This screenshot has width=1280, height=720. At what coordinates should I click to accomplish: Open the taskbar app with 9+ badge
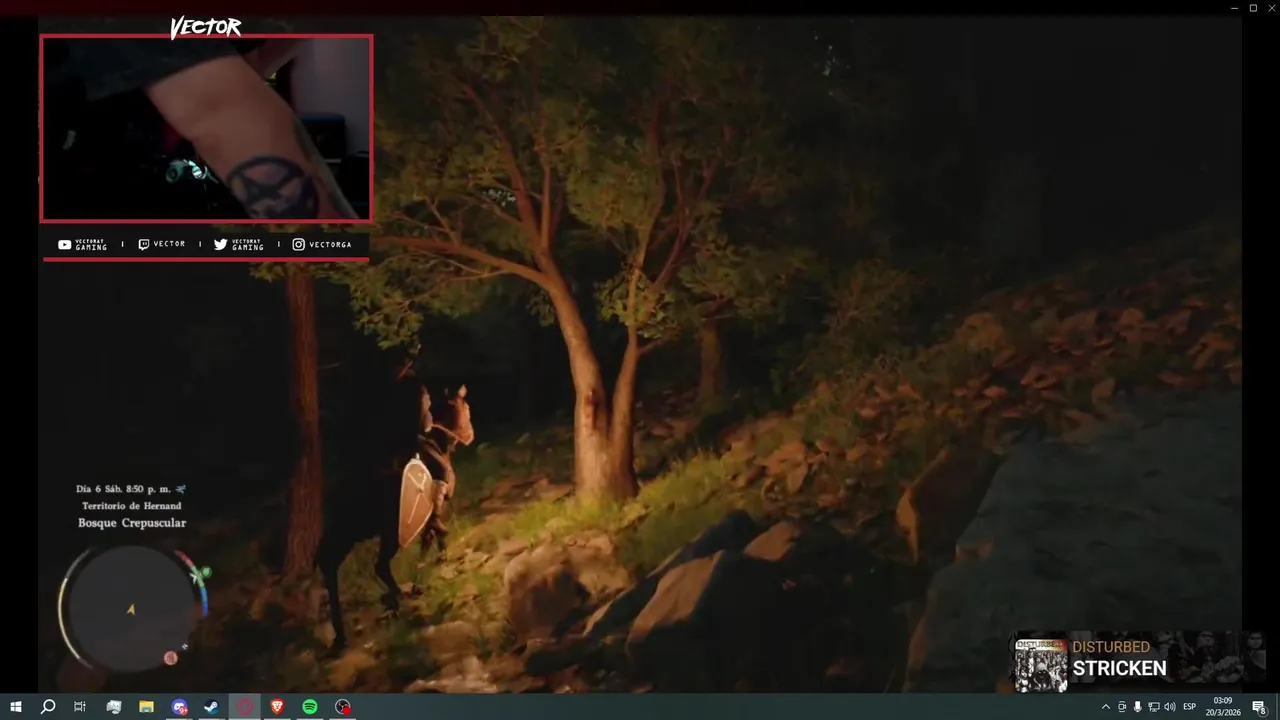click(x=179, y=707)
